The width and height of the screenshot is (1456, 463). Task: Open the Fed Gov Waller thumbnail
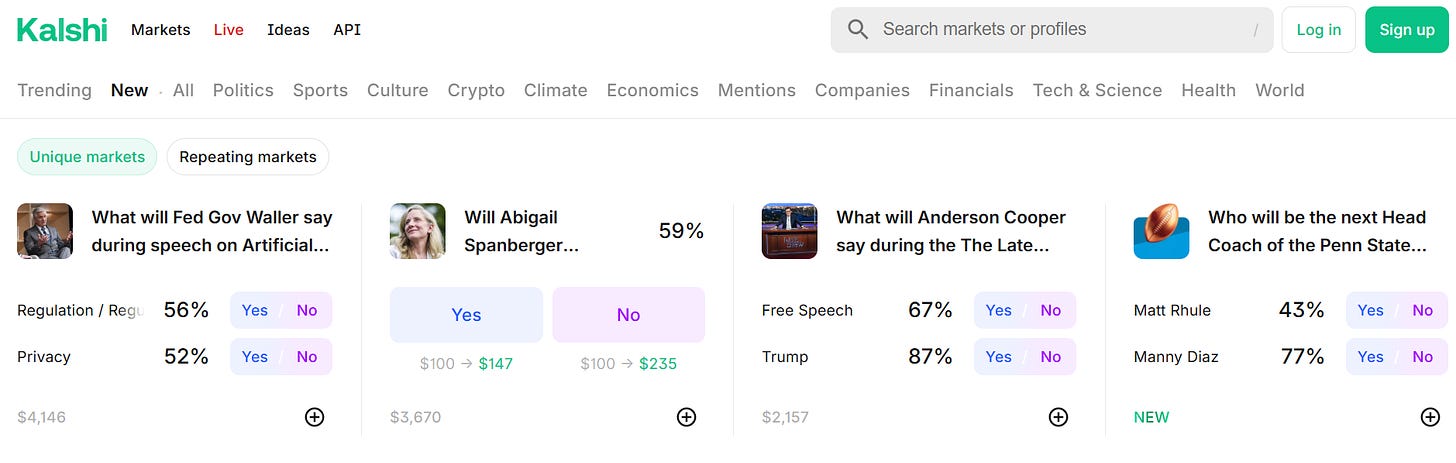click(x=45, y=231)
